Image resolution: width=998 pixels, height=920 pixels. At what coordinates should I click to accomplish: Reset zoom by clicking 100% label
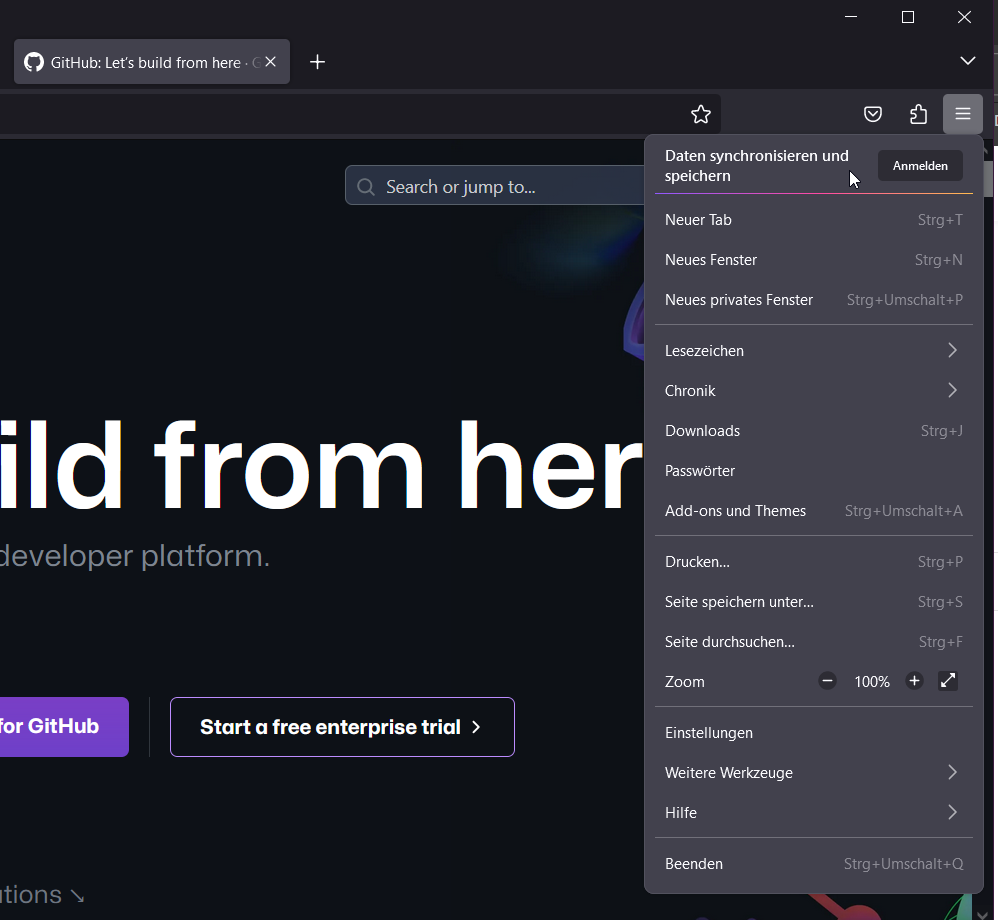click(871, 682)
